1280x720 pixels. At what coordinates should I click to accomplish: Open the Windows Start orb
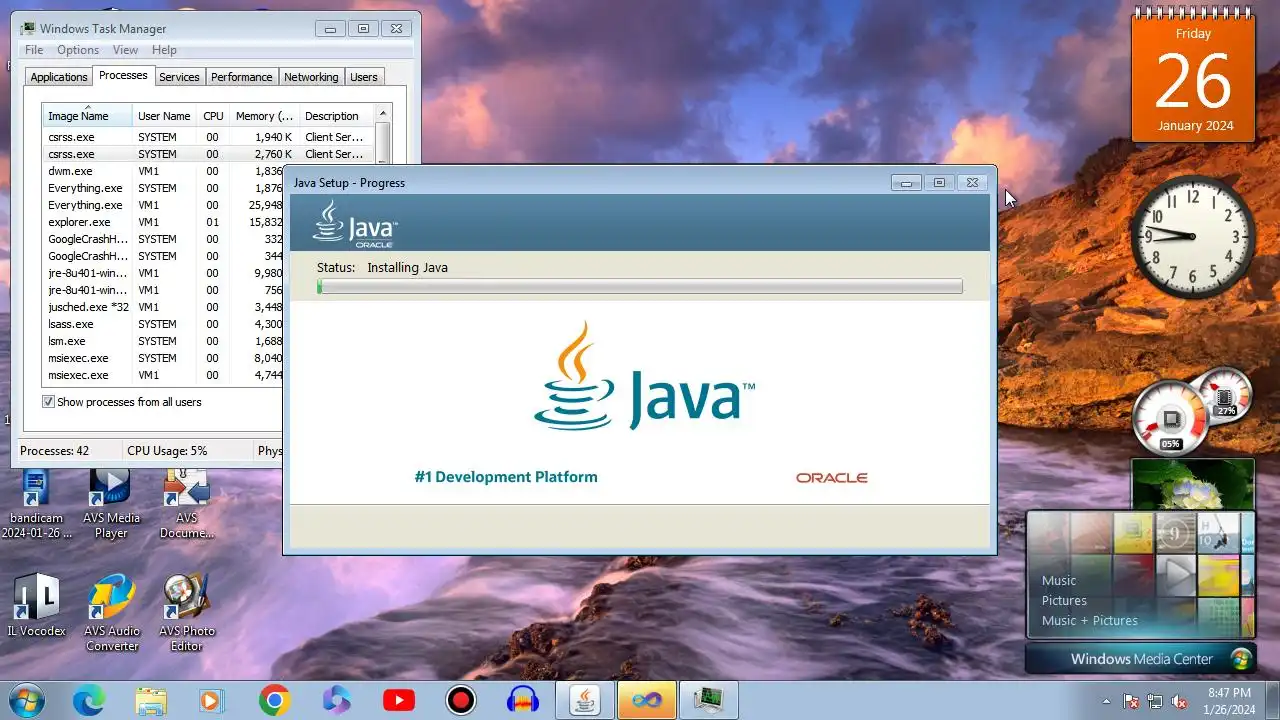(27, 700)
